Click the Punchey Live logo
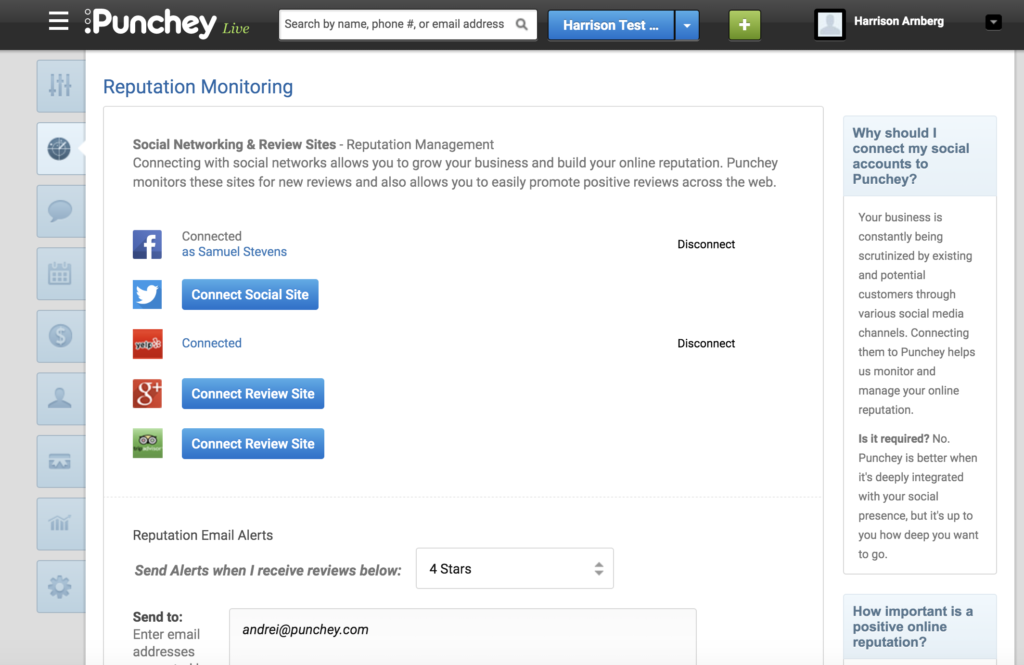The height and width of the screenshot is (665, 1024). [x=167, y=23]
